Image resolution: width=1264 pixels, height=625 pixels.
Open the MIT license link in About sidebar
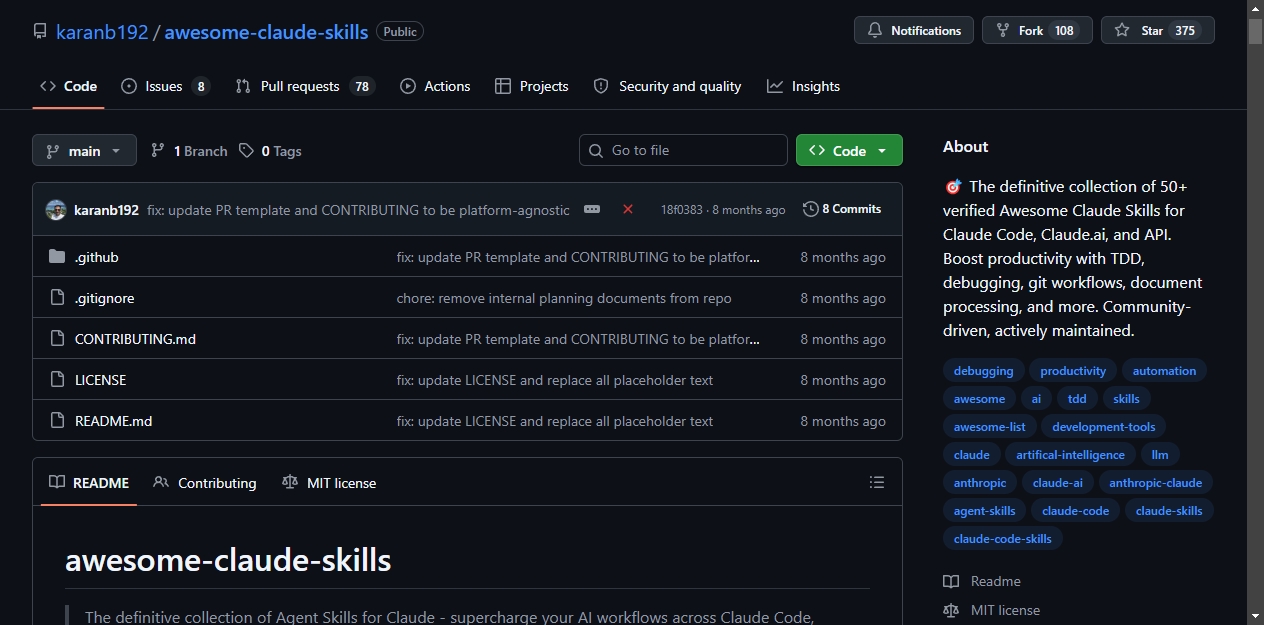pos(992,610)
